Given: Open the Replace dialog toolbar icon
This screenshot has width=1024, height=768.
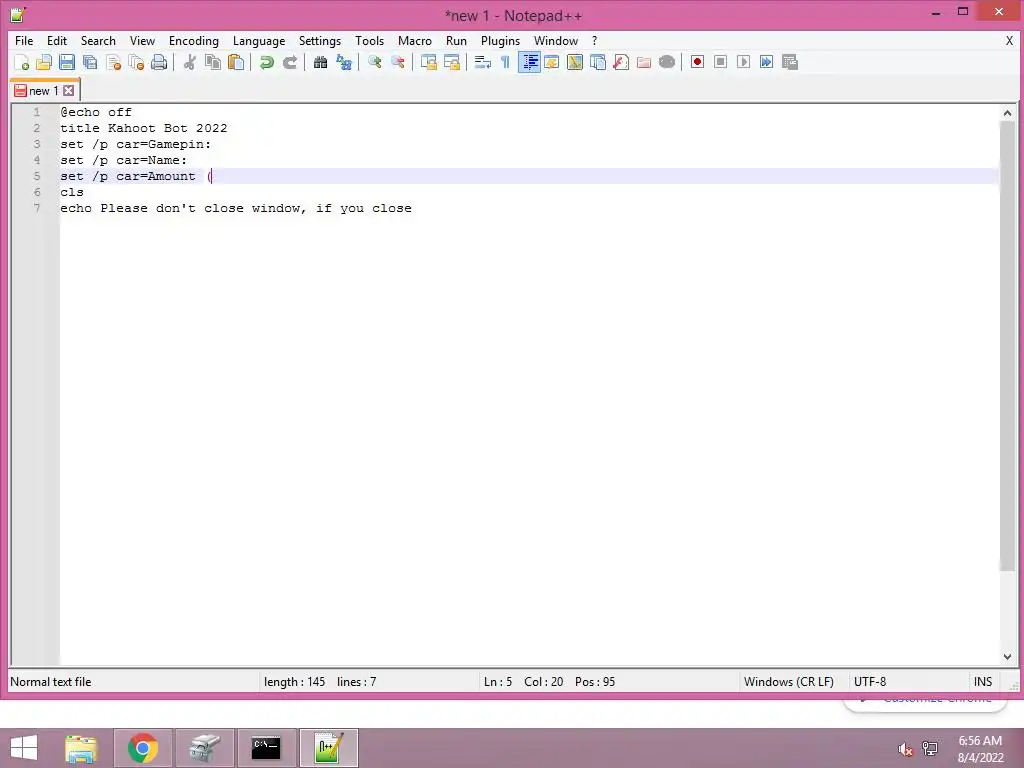Looking at the screenshot, I should coord(344,62).
